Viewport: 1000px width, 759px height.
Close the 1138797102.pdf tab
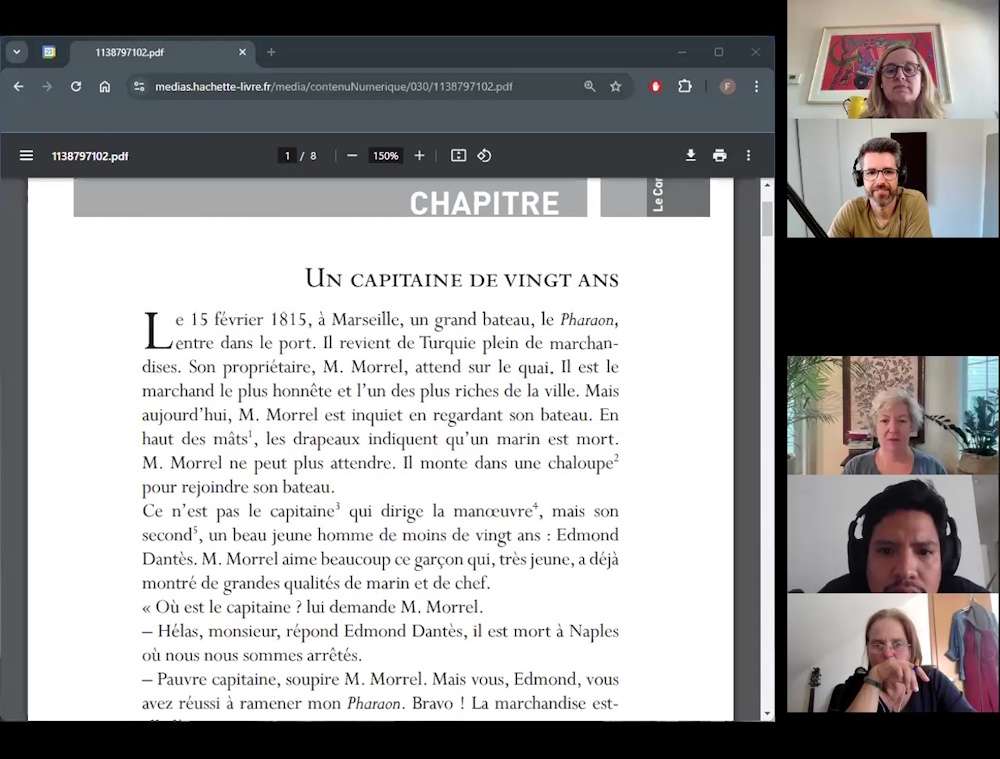(x=242, y=52)
